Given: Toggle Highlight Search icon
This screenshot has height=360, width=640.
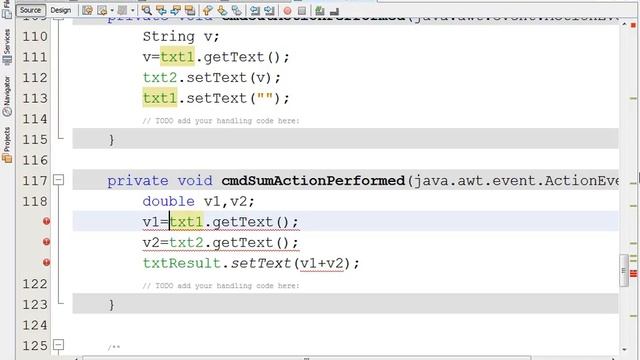Looking at the screenshot, I should pyautogui.click(x=190, y=11).
